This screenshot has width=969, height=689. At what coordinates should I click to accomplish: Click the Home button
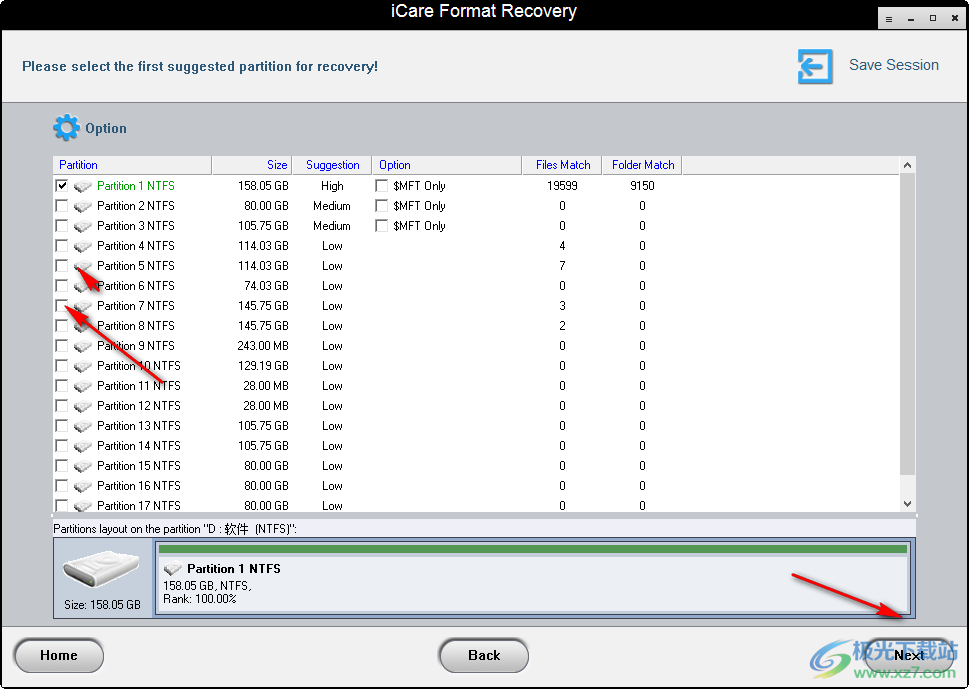59,655
